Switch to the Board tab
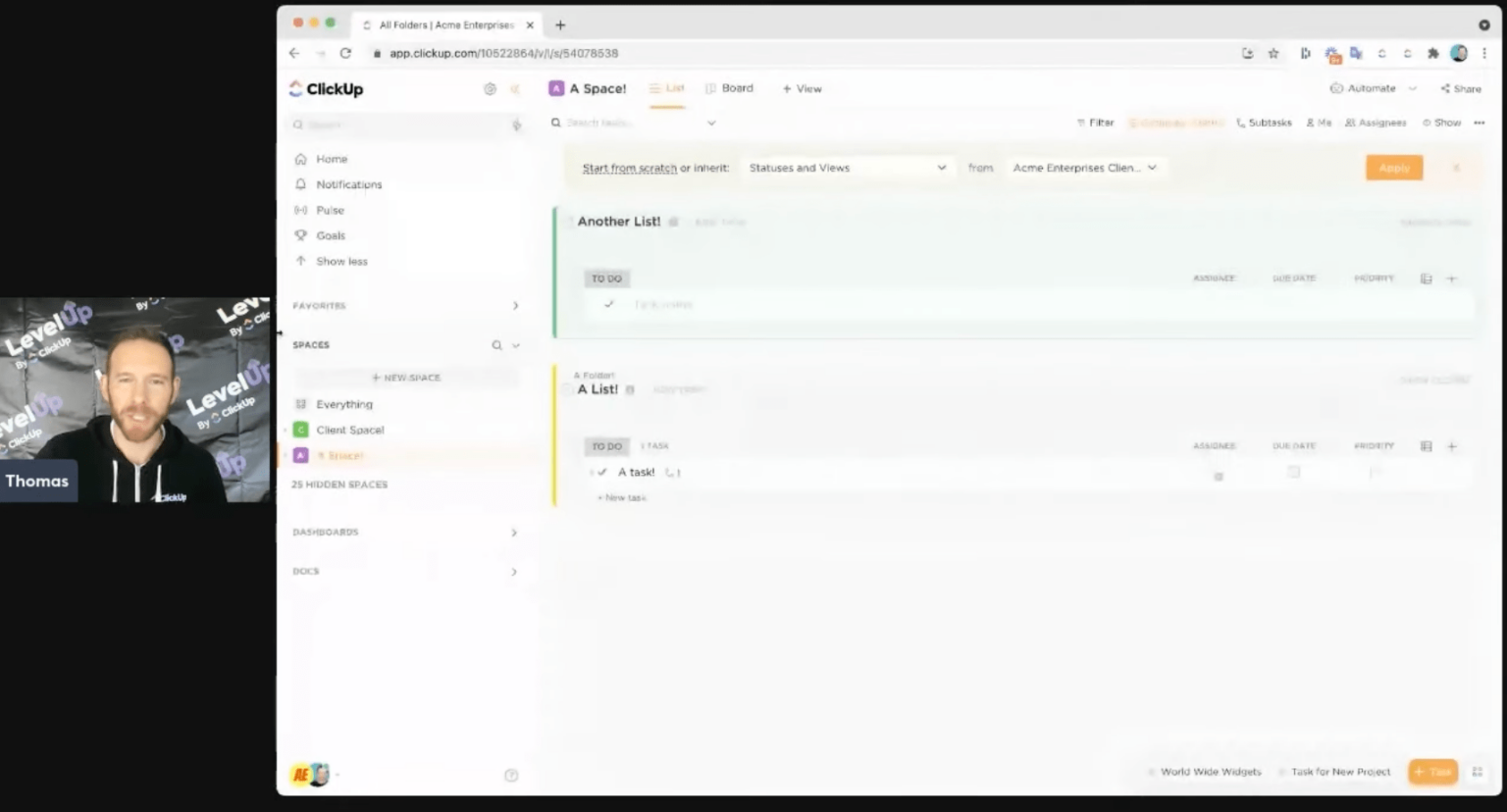Screen dimensions: 1507x812 click(x=730, y=88)
